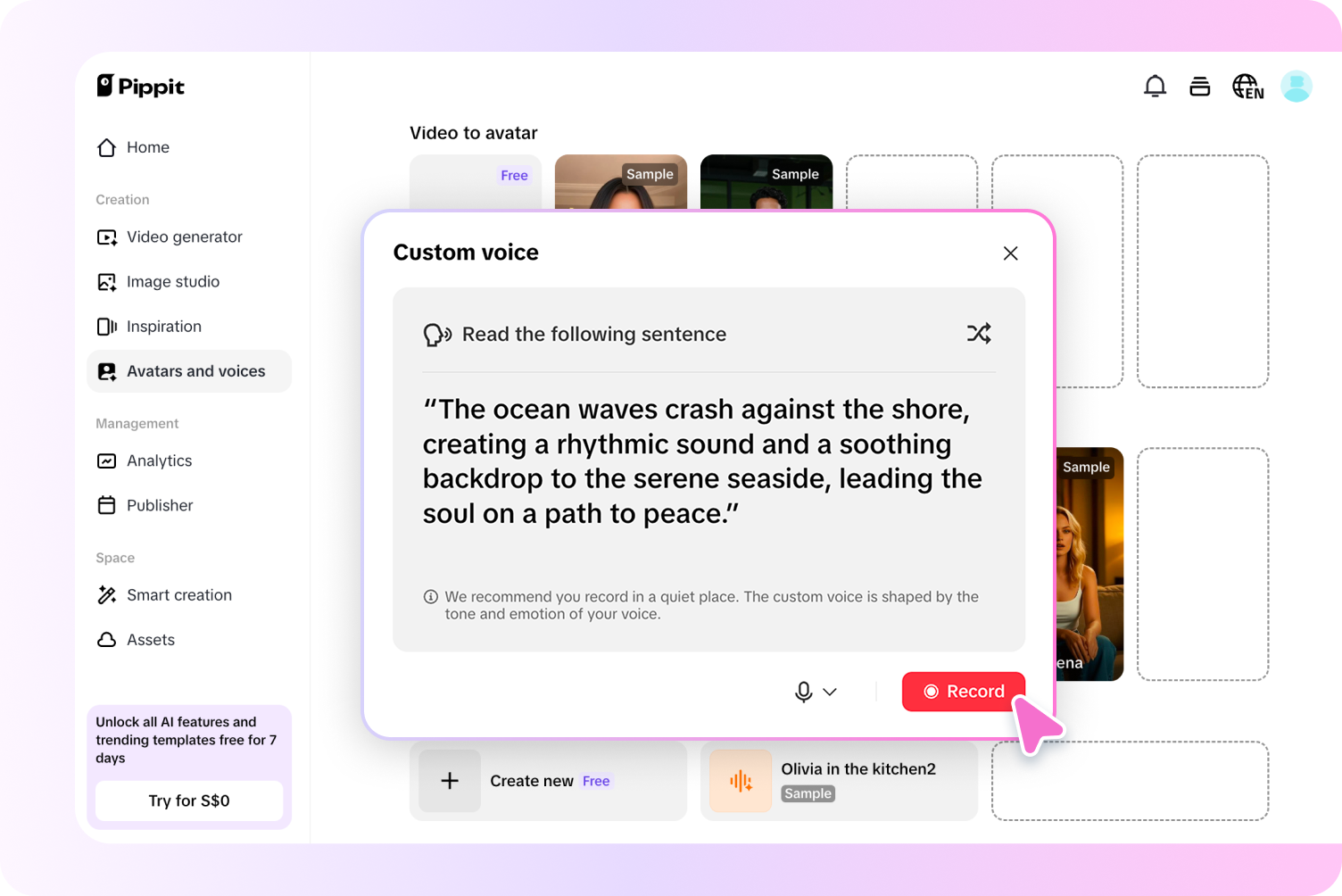1342x896 pixels.
Task: Select the Video generator tool
Action: [185, 236]
